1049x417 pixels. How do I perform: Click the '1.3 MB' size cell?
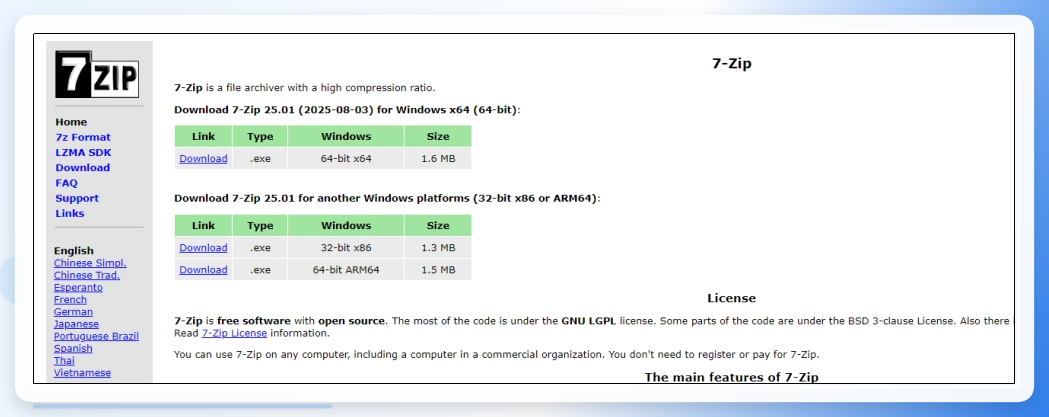click(x=438, y=248)
